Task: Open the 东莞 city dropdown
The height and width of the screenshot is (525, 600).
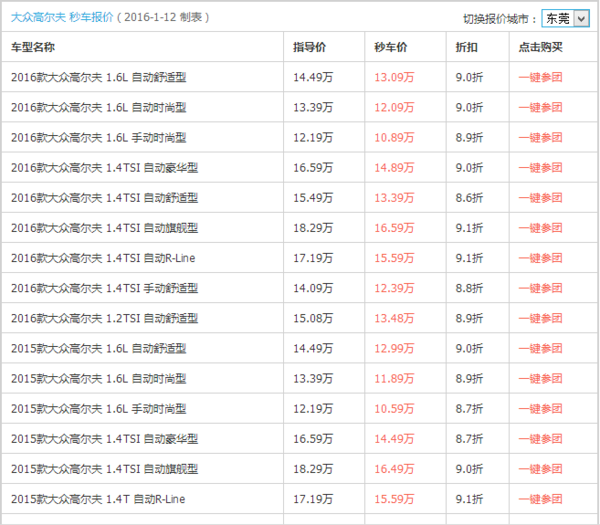Action: pos(565,18)
